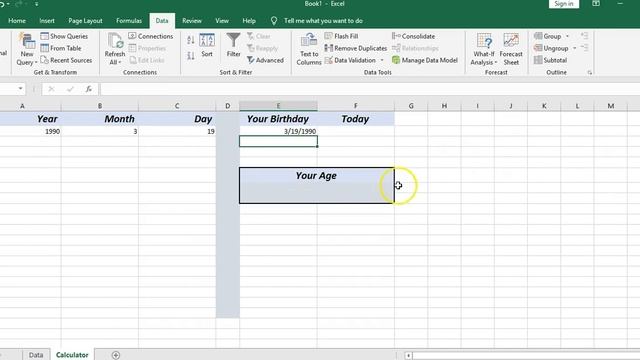Click Data Validation
This screenshot has width=640, height=360.
(x=350, y=60)
